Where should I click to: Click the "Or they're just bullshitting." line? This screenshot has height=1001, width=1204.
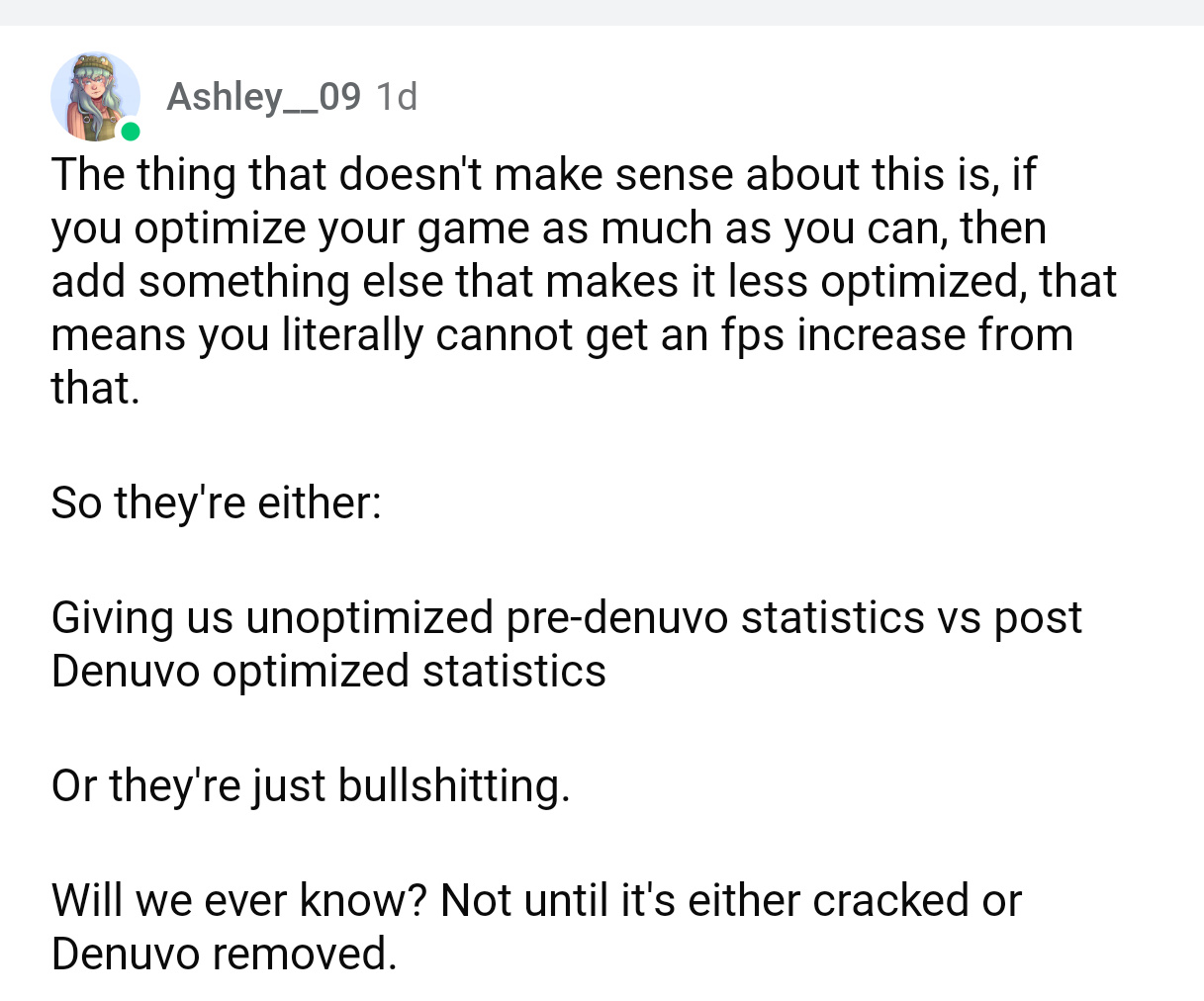(311, 785)
